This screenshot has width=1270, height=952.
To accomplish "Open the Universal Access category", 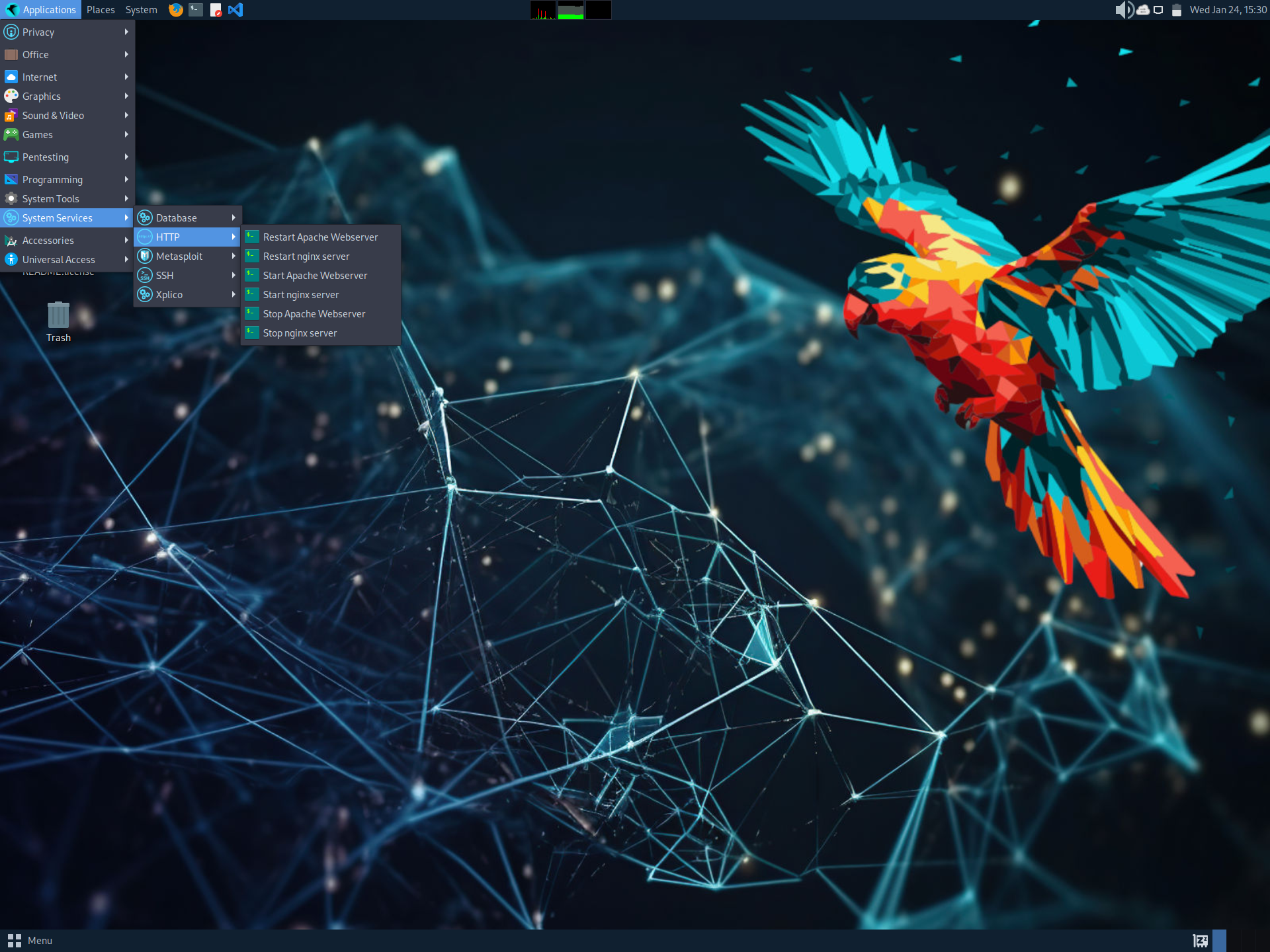I will (67, 259).
